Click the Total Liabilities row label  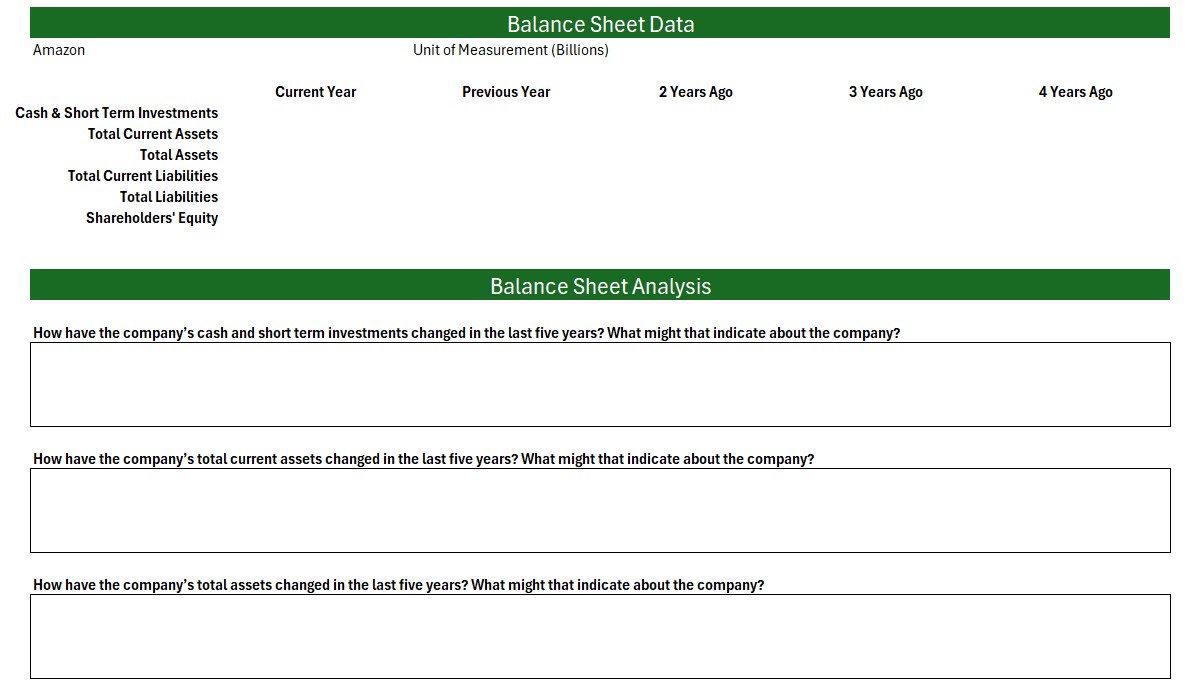click(x=168, y=196)
